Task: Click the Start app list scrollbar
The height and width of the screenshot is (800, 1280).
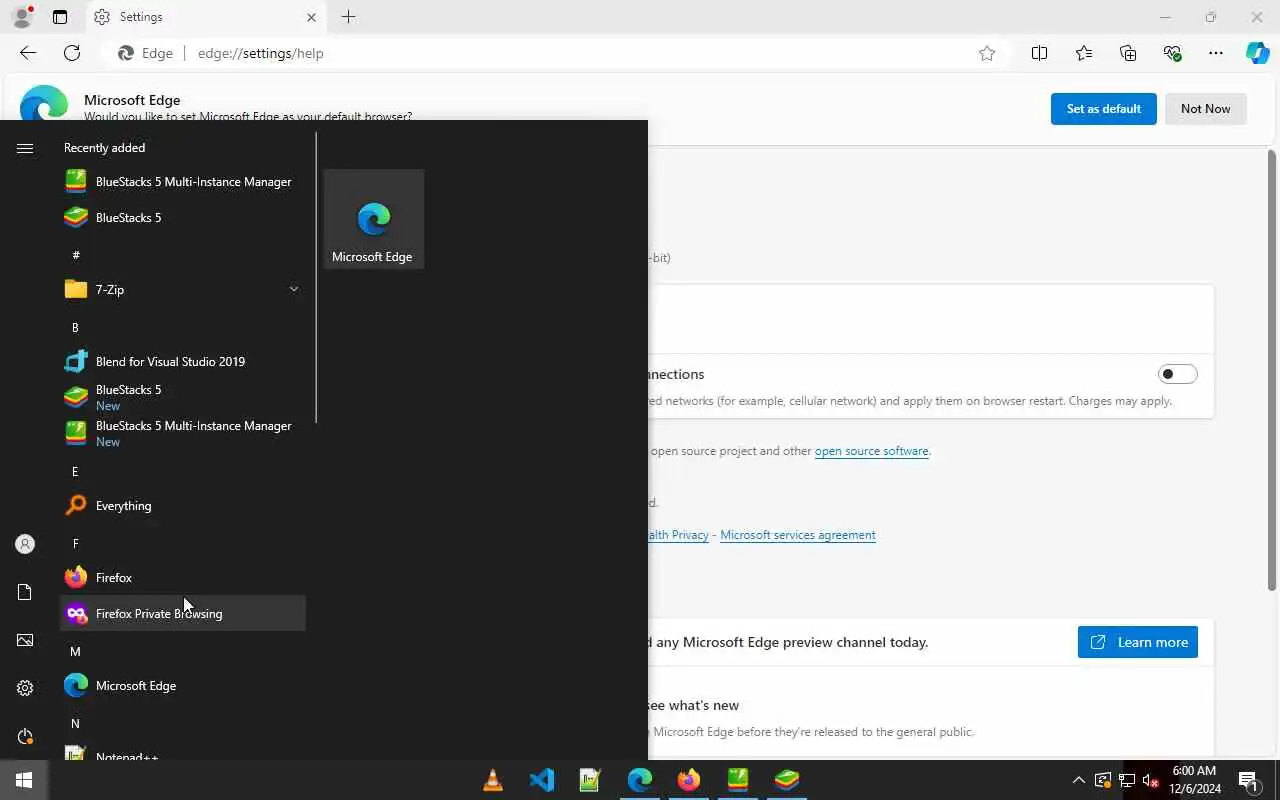Action: pos(316,277)
